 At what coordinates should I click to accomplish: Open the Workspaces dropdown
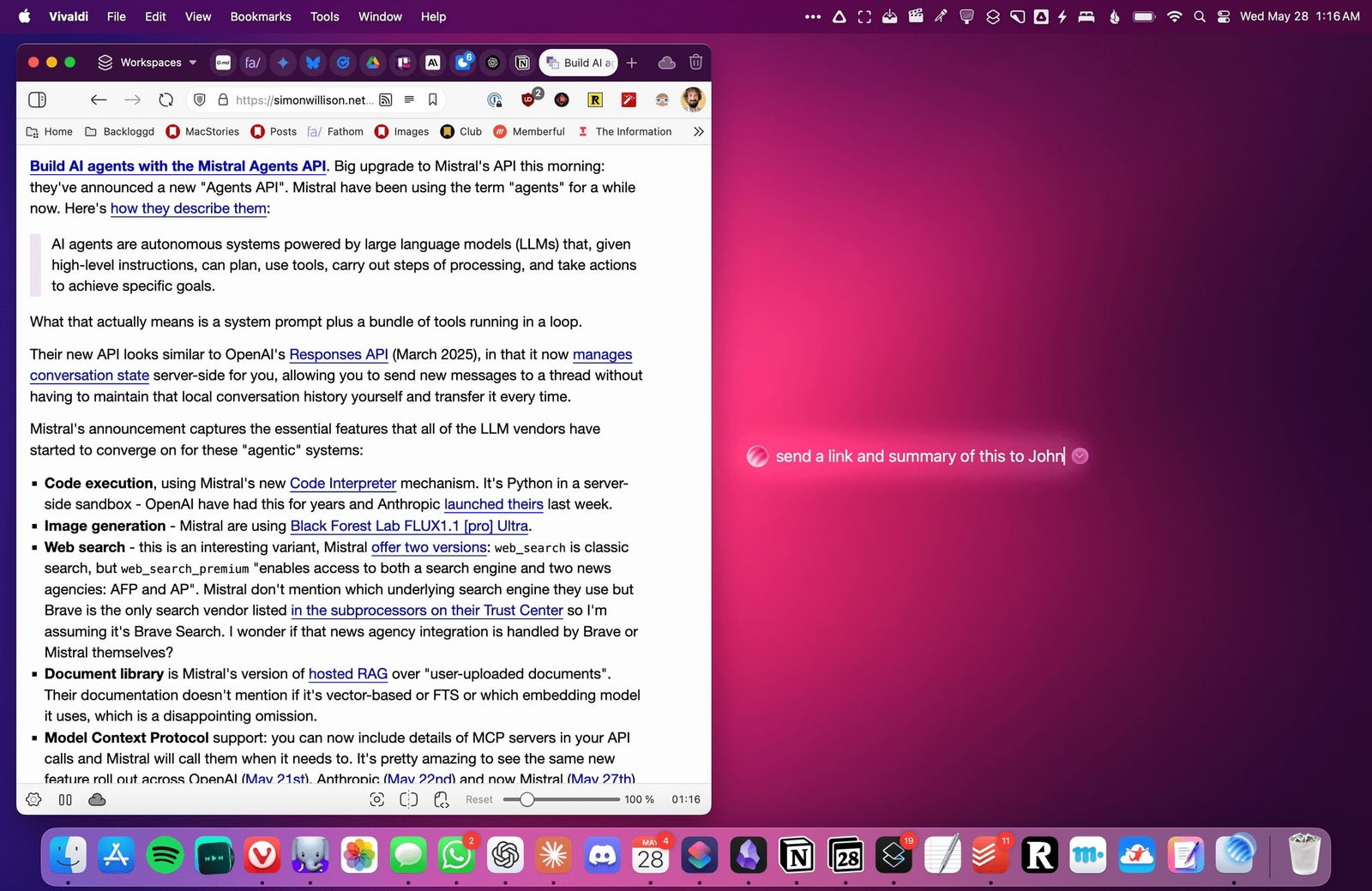pyautogui.click(x=147, y=62)
